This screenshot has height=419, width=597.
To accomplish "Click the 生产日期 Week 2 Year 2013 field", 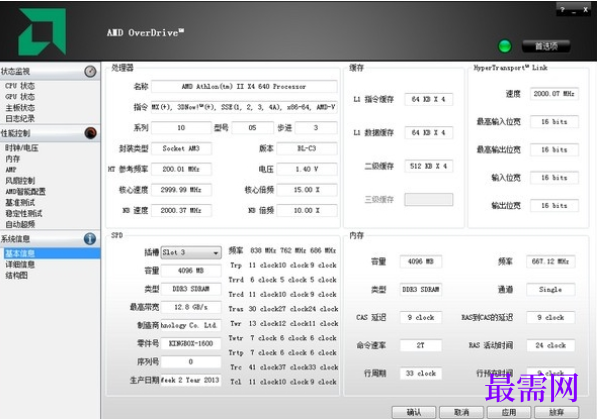I will coord(191,380).
